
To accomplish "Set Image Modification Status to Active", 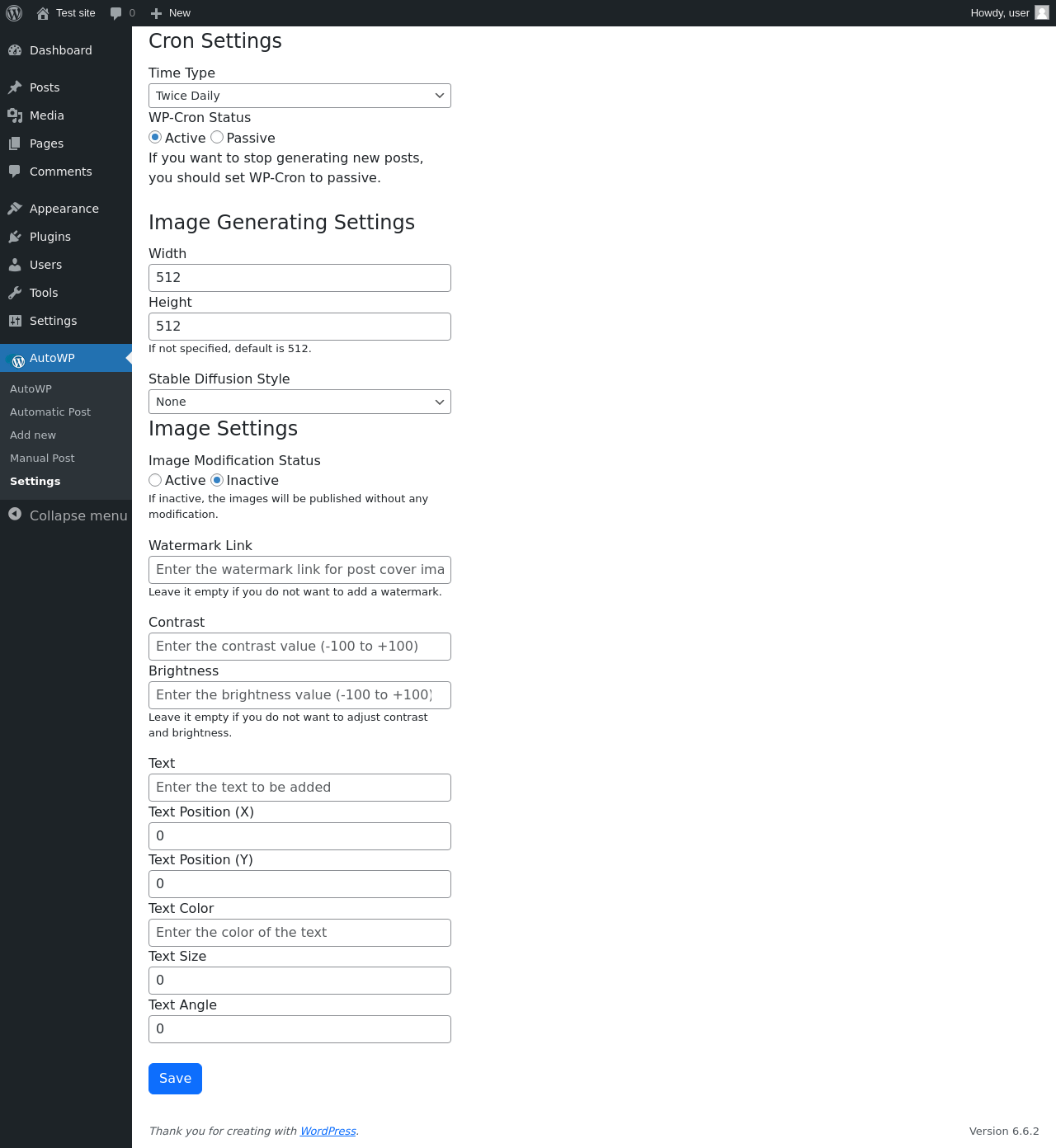I will click(x=155, y=480).
